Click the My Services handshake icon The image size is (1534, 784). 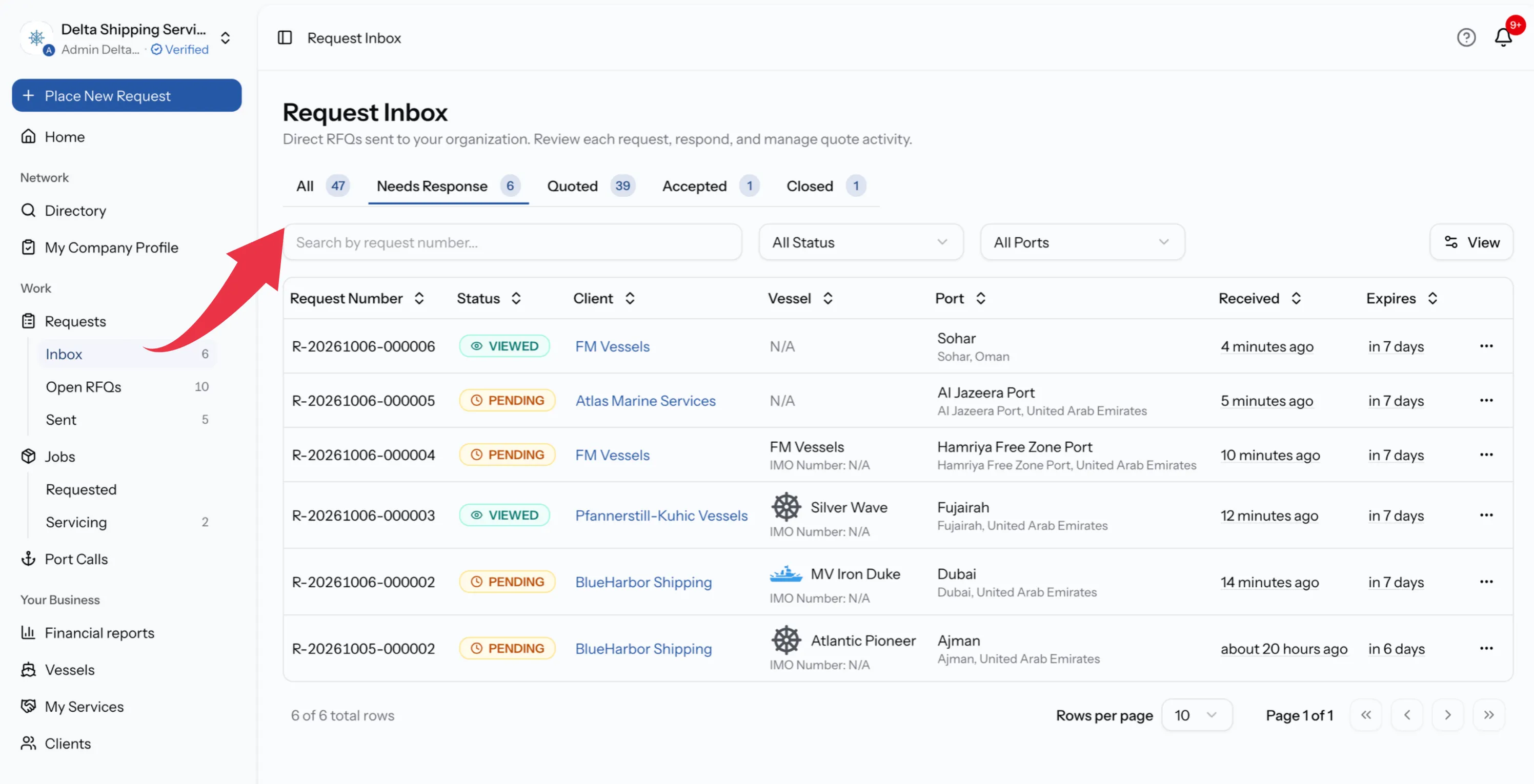pyautogui.click(x=28, y=706)
